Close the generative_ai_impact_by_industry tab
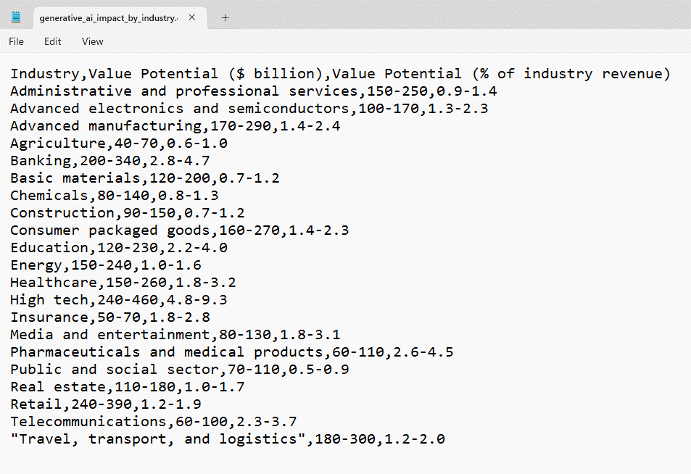The width and height of the screenshot is (691, 474). (x=192, y=17)
